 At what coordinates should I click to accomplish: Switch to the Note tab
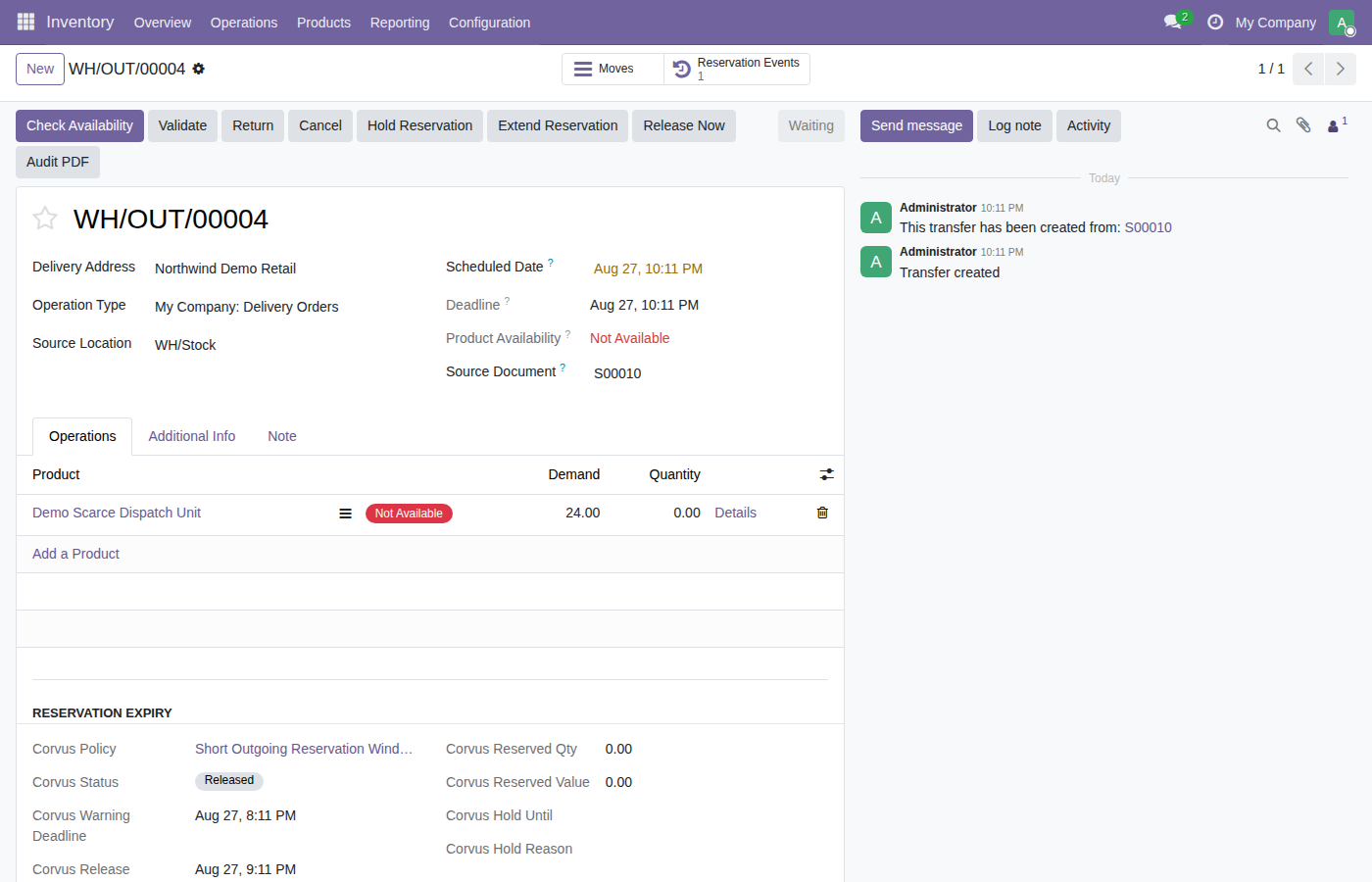point(282,436)
